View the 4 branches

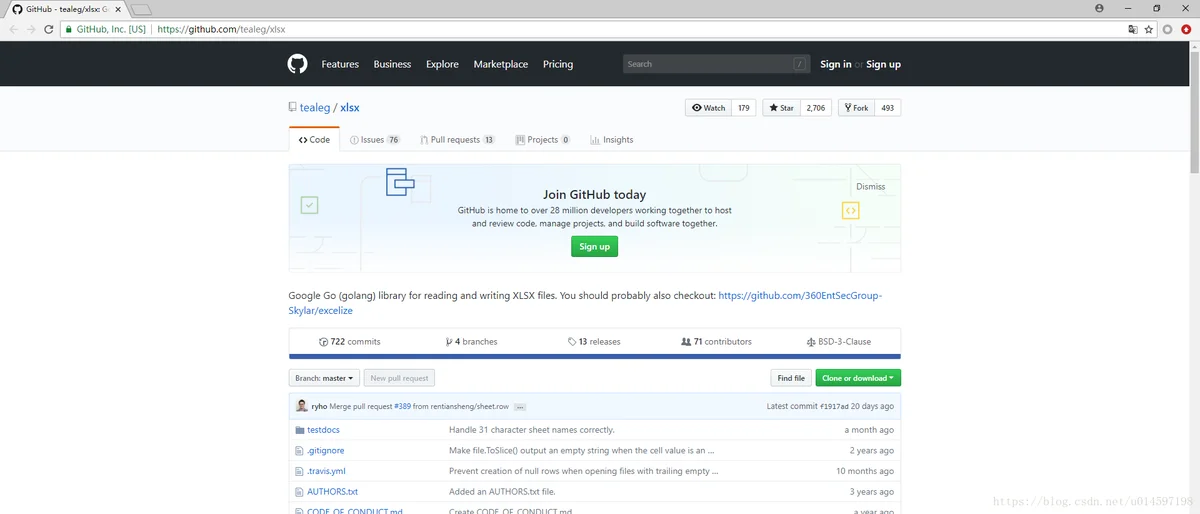pyautogui.click(x=471, y=342)
